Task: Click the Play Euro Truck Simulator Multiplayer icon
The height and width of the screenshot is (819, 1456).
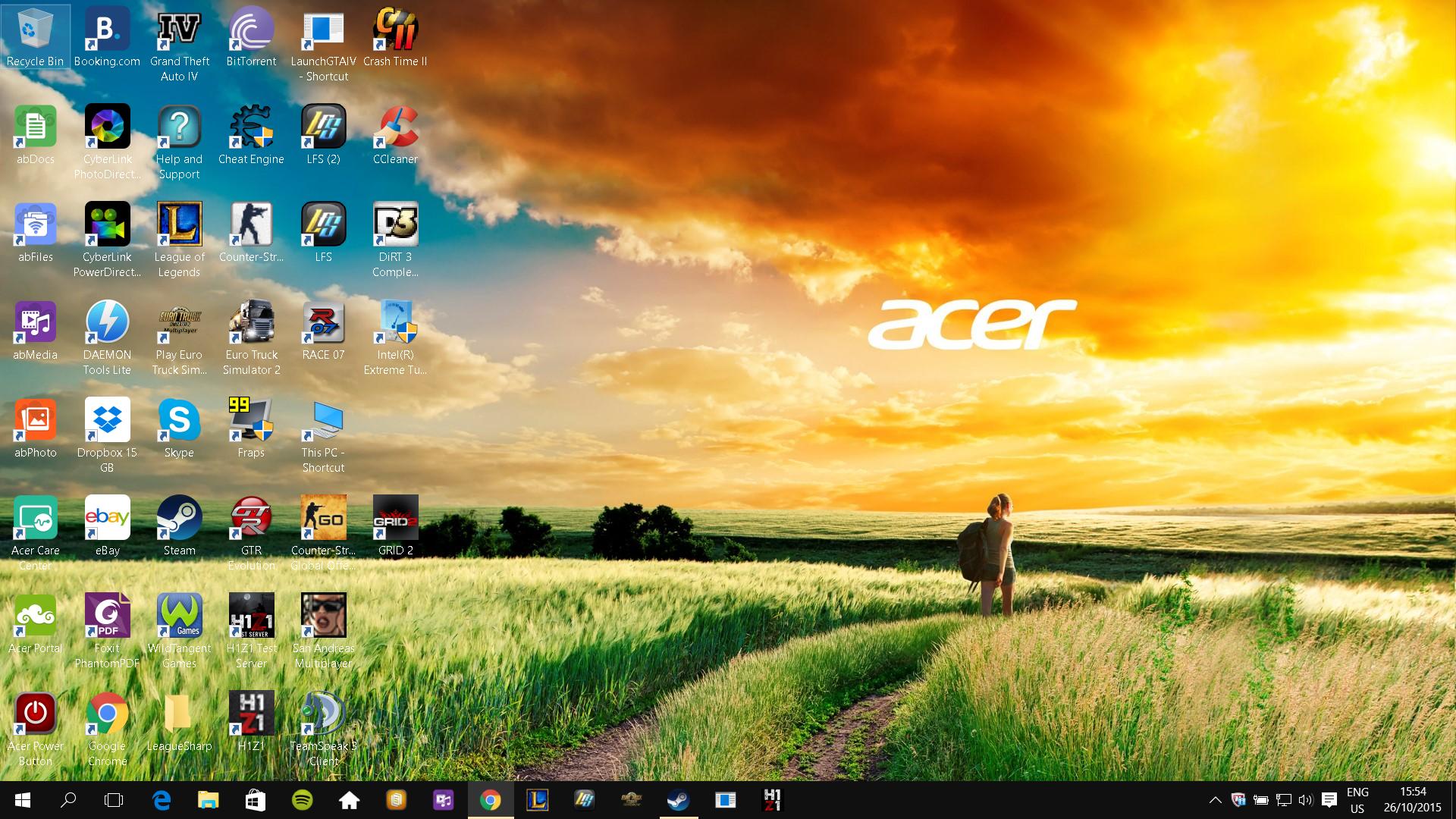Action: (179, 338)
